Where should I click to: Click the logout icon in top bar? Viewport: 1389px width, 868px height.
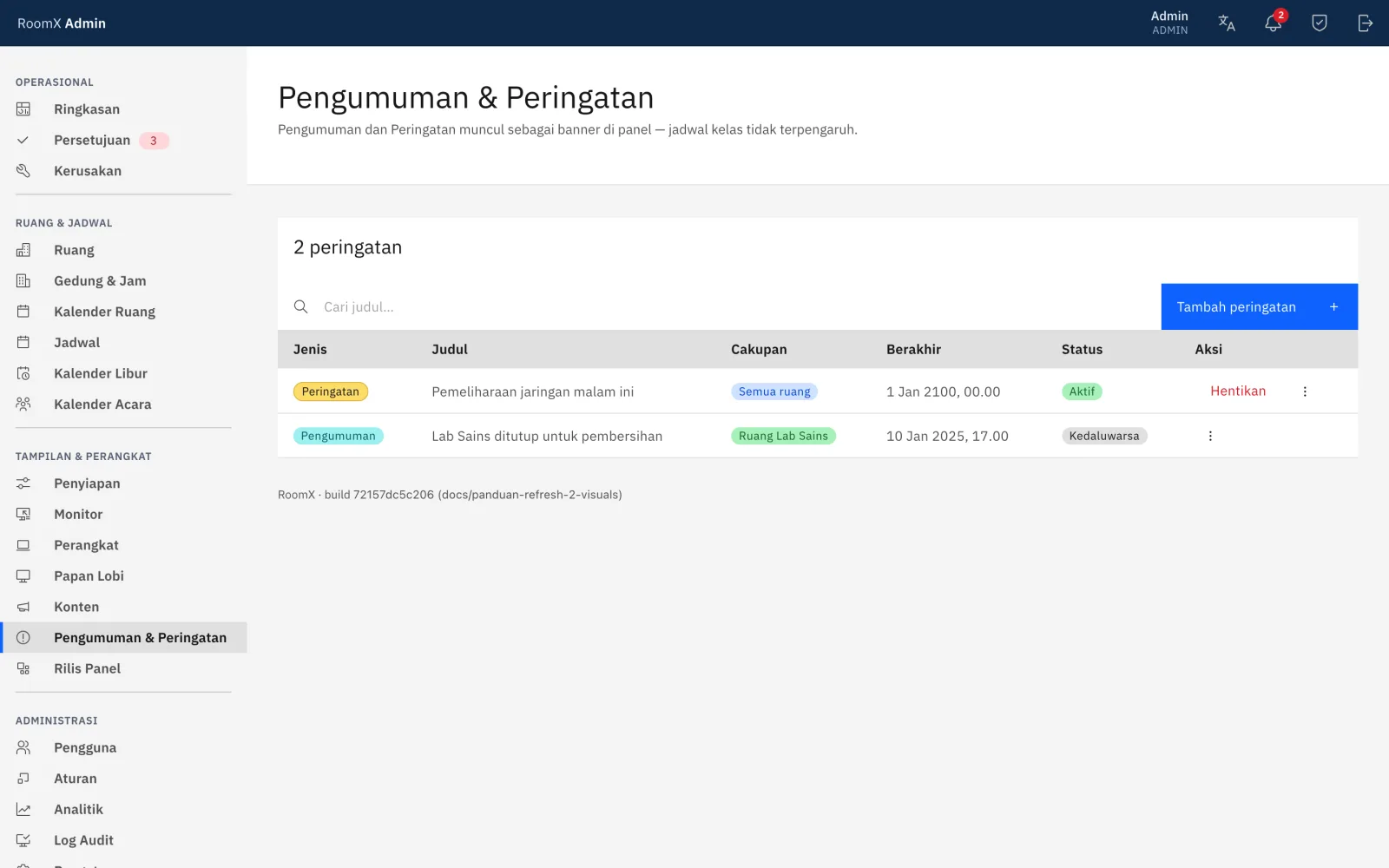[1366, 23]
